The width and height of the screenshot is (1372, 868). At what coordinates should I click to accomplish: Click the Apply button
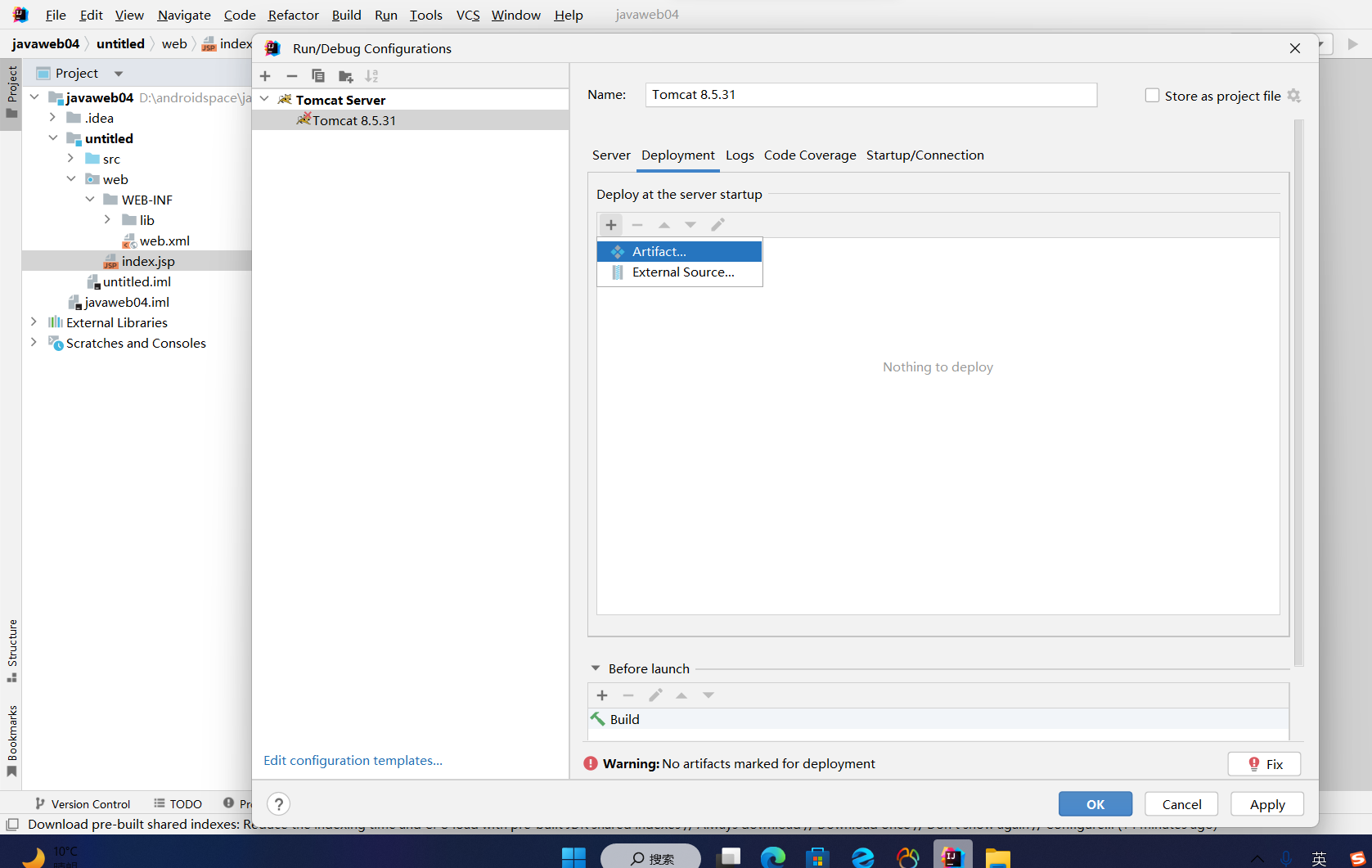tap(1267, 804)
